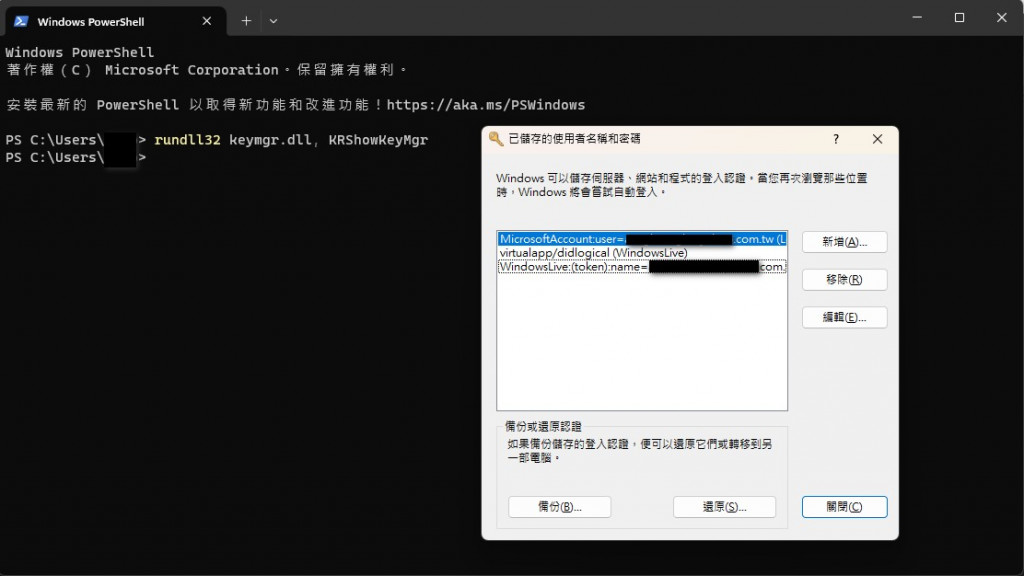Screen dimensions: 1024x576
Task: Click the key icon in dialog title bar
Action: (496, 139)
